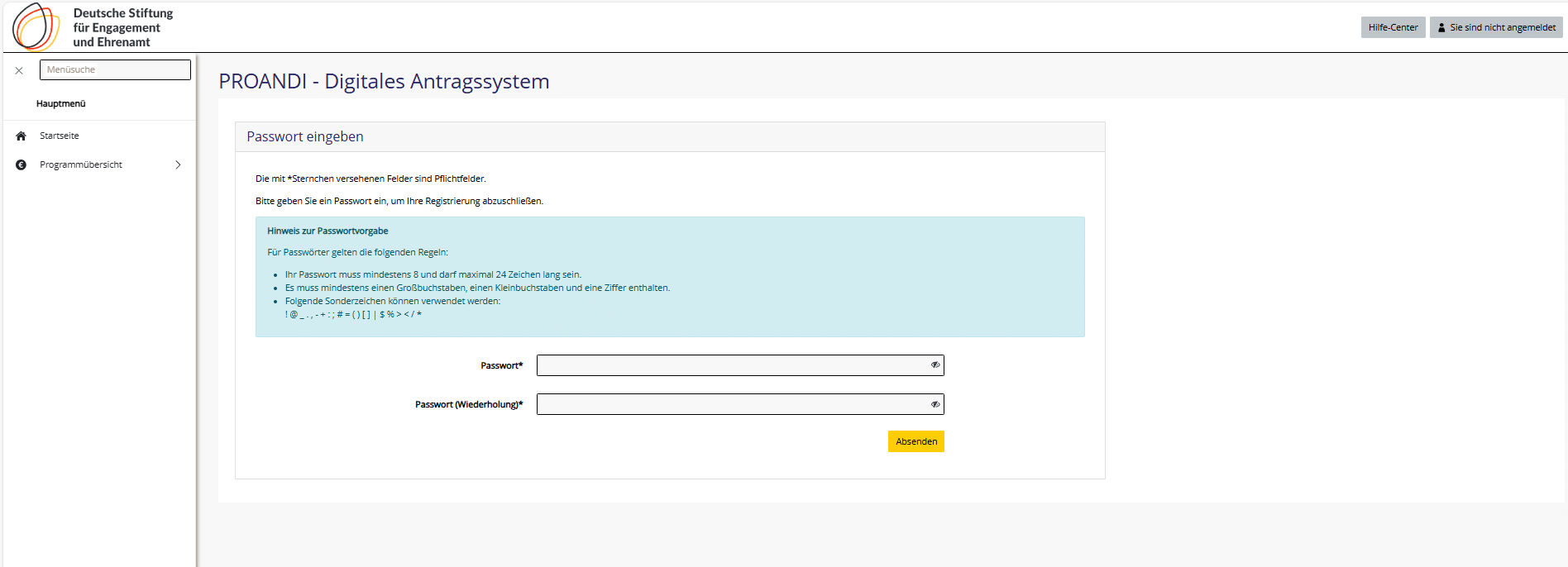
Task: Focus the Menüsuche search box
Action: tap(115, 69)
